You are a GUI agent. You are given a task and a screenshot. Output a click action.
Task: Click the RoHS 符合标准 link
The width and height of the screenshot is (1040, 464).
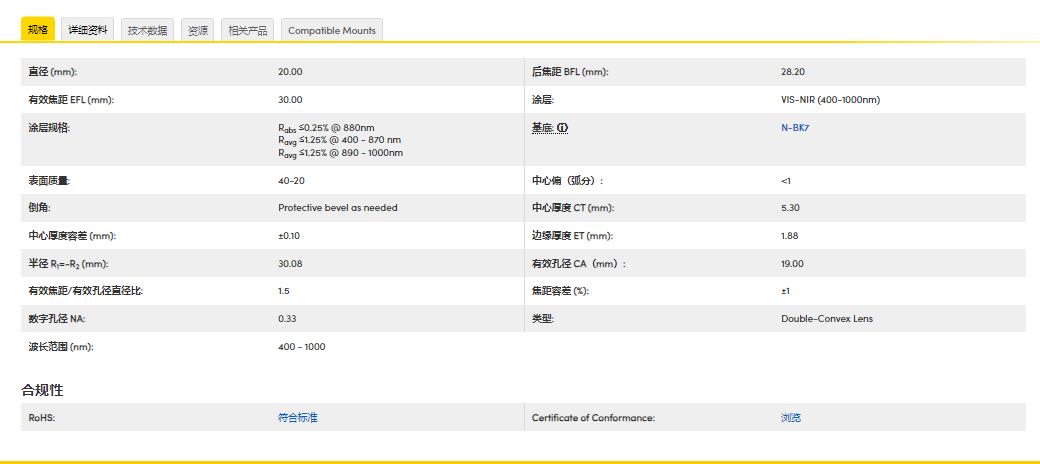pyautogui.click(x=297, y=418)
